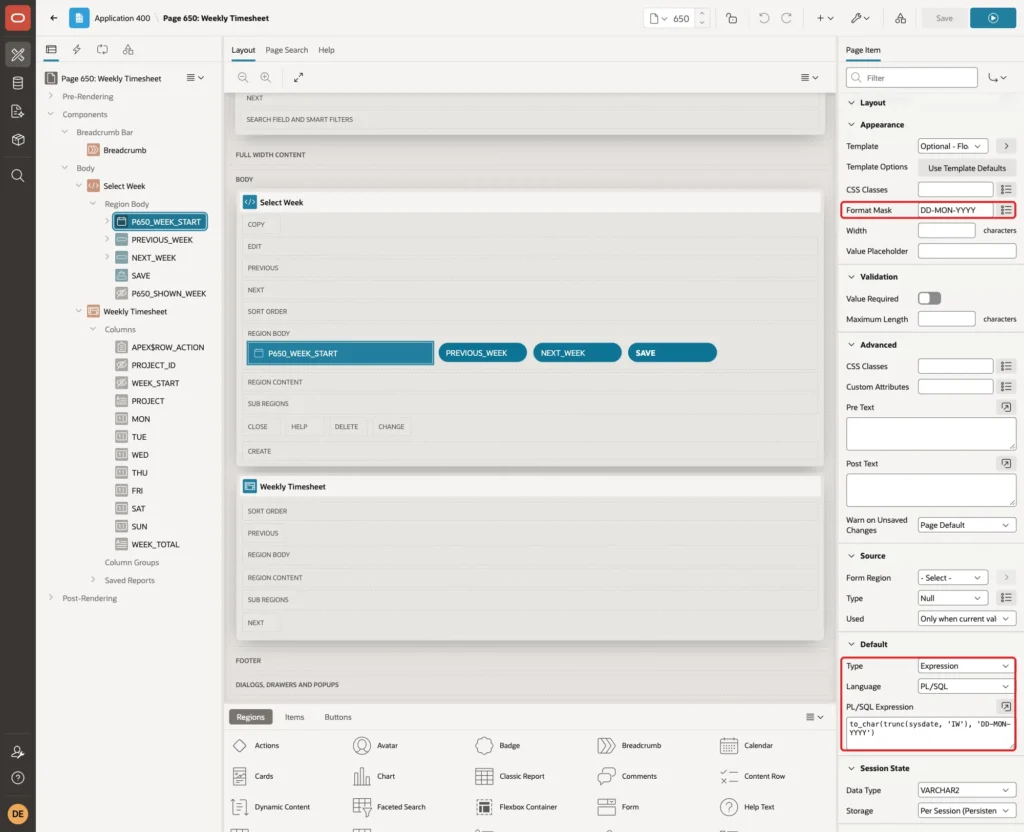1024x832 pixels.
Task: Switch to the Buttons gallery tab
Action: coord(338,717)
